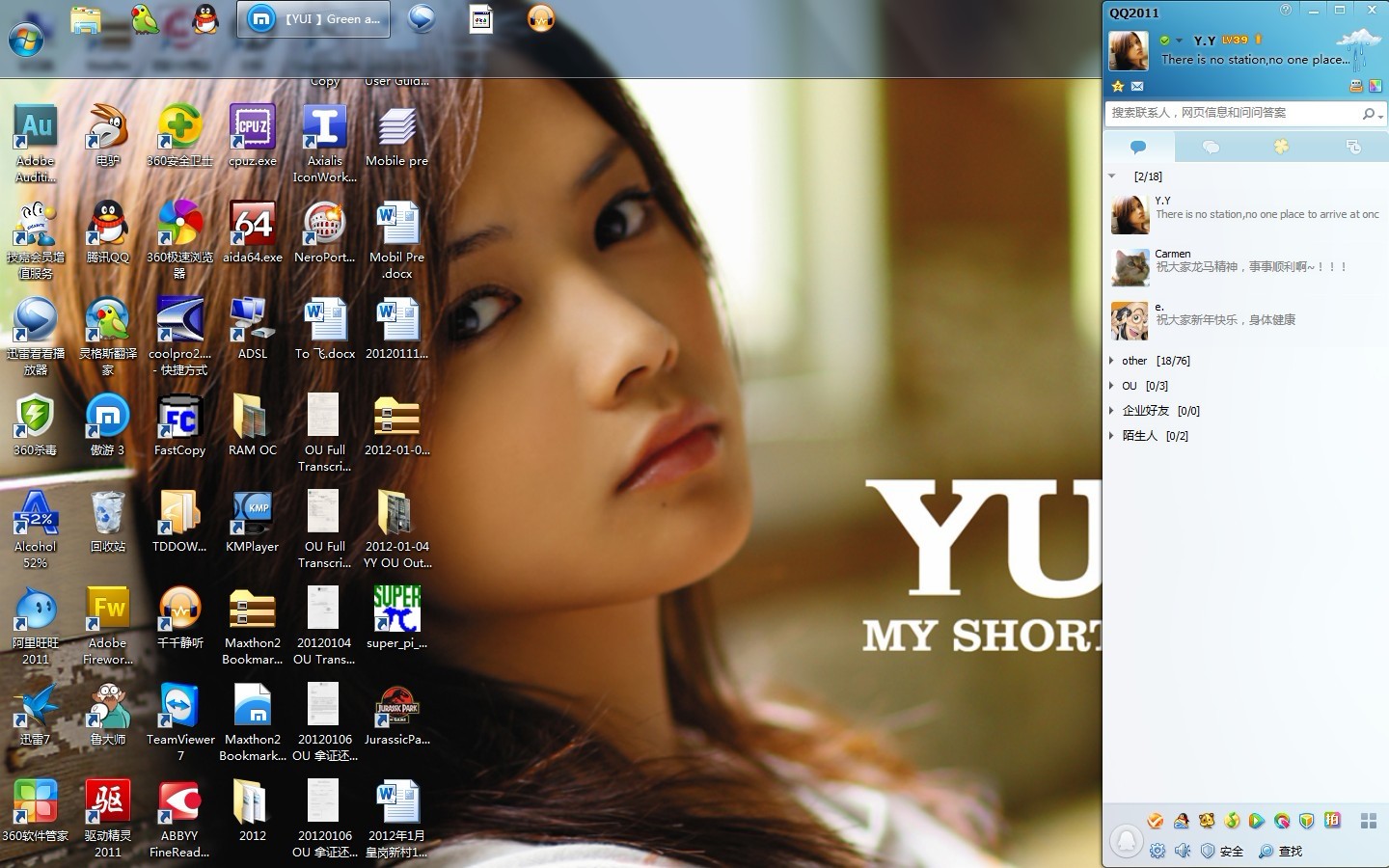Open QQ security center (安全)
Image resolution: width=1389 pixels, height=868 pixels.
[x=1222, y=851]
